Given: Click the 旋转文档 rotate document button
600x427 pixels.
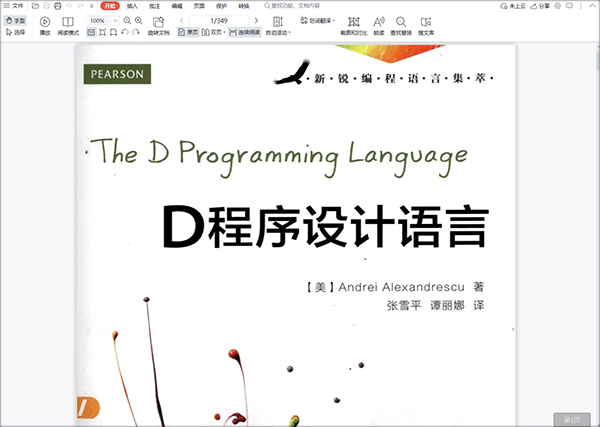Looking at the screenshot, I should tap(158, 26).
